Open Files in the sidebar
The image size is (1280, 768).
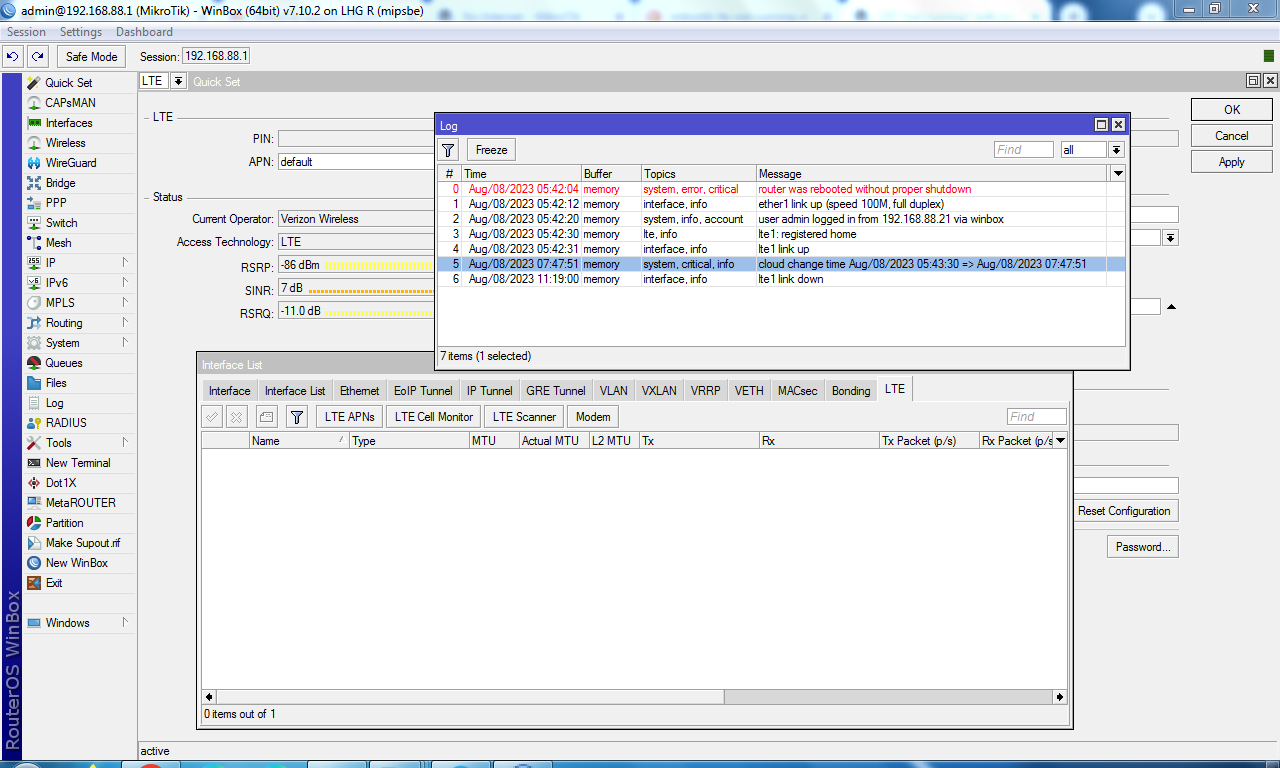56,383
